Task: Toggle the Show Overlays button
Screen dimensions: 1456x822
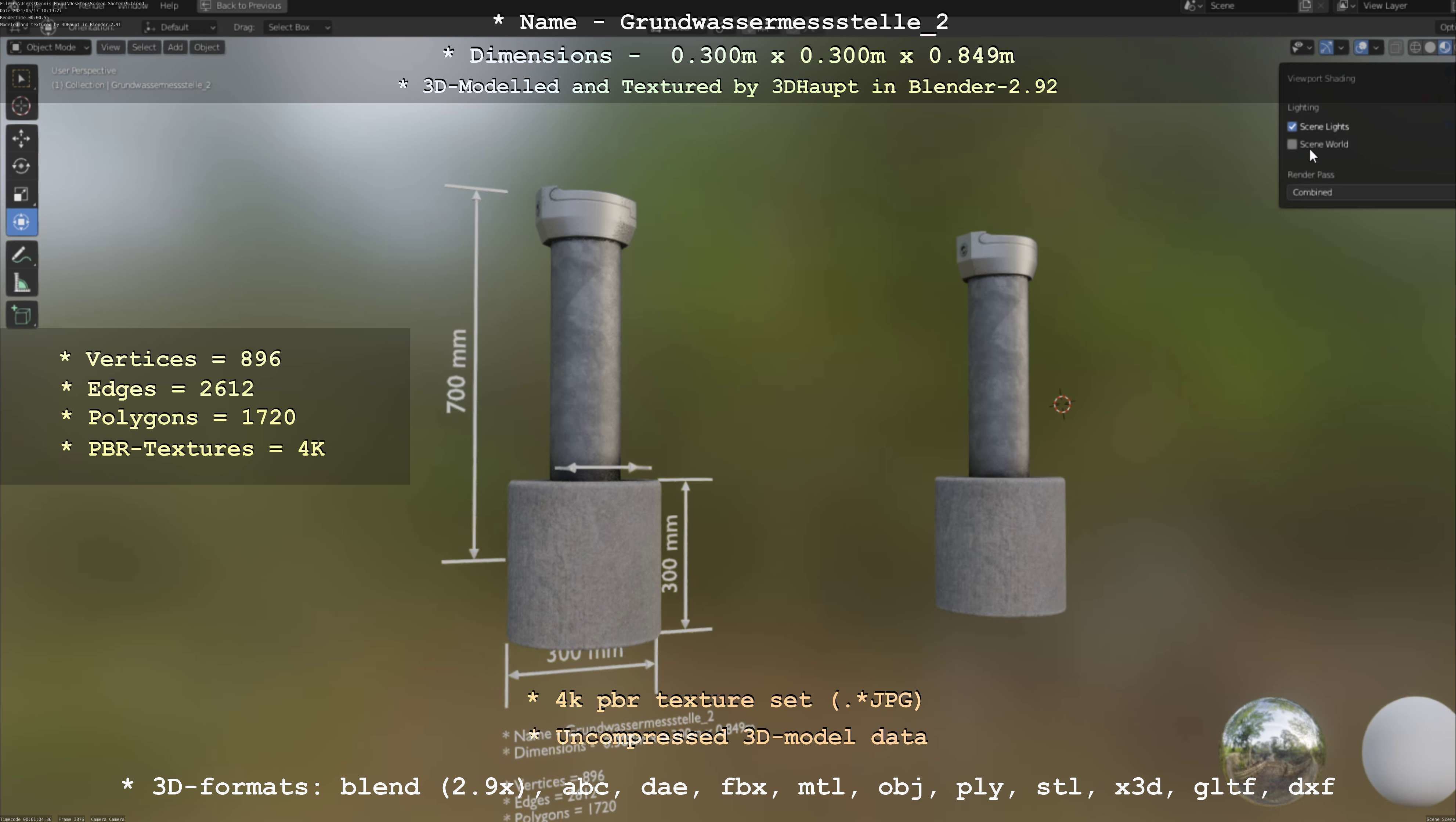Action: 1362,47
